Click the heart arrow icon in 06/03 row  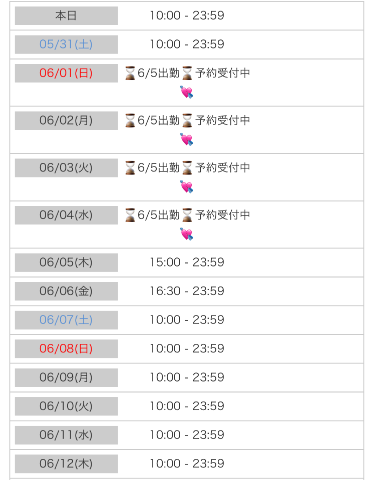(187, 187)
